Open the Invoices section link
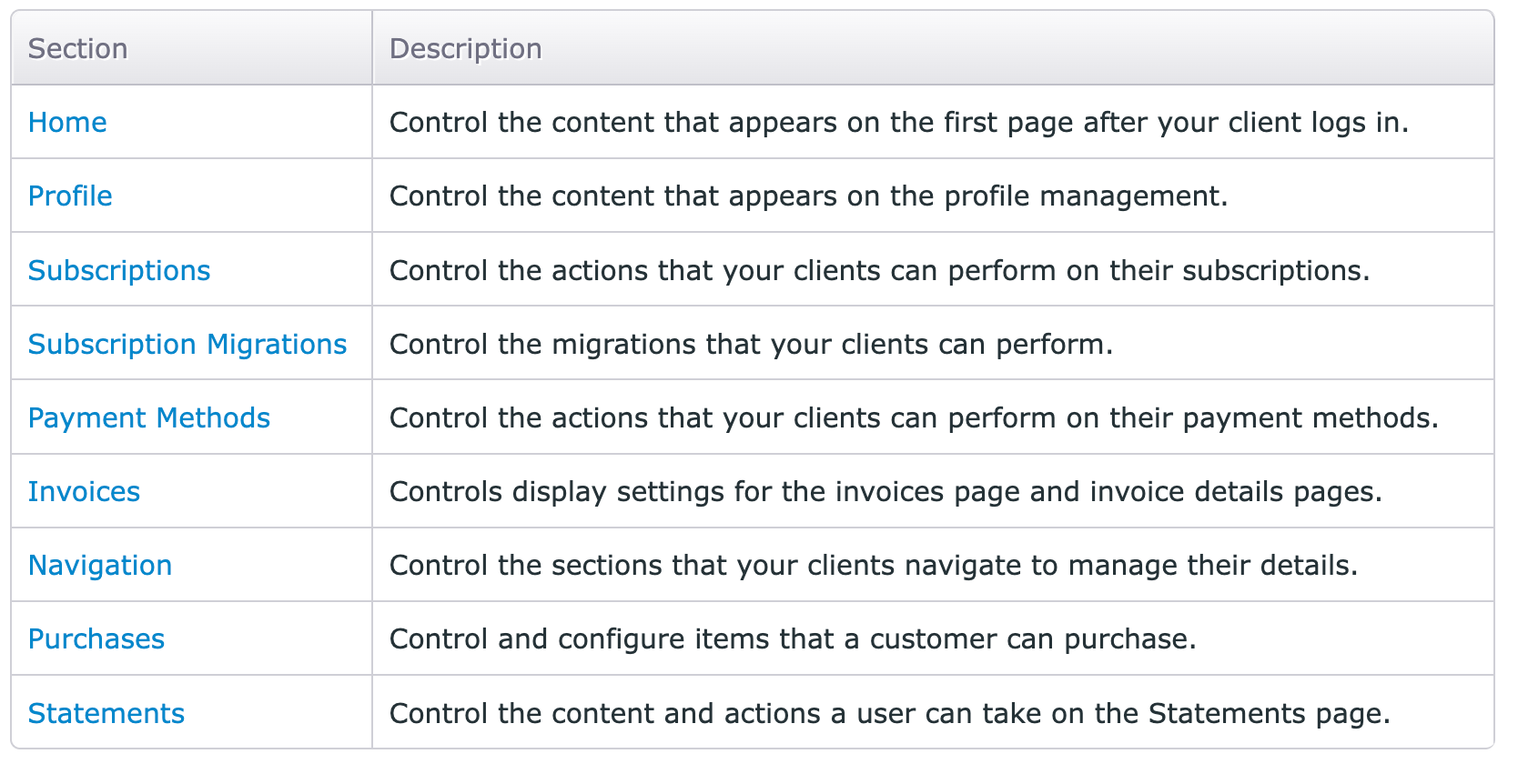 (84, 491)
